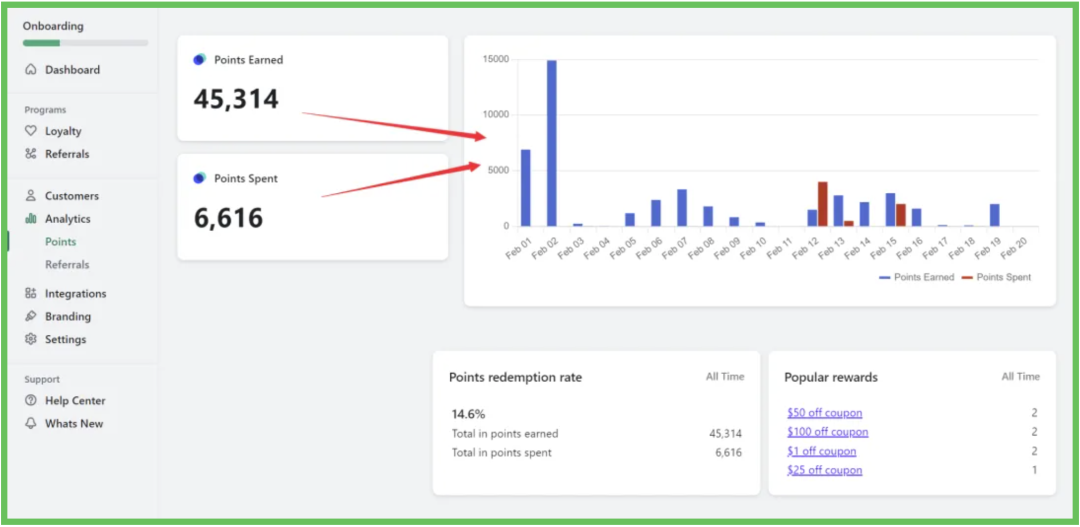Open the $50 off coupon link

[x=824, y=413]
